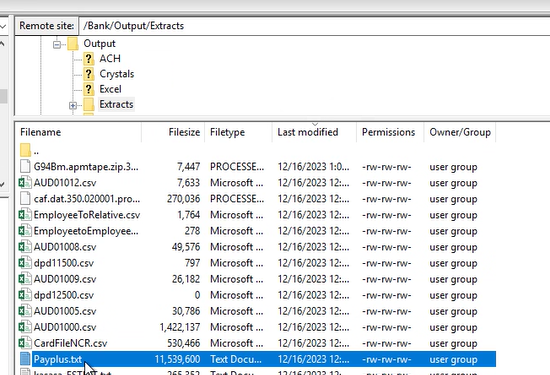Select file AUD01008.csv
The height and width of the screenshot is (375, 550).
[65, 247]
